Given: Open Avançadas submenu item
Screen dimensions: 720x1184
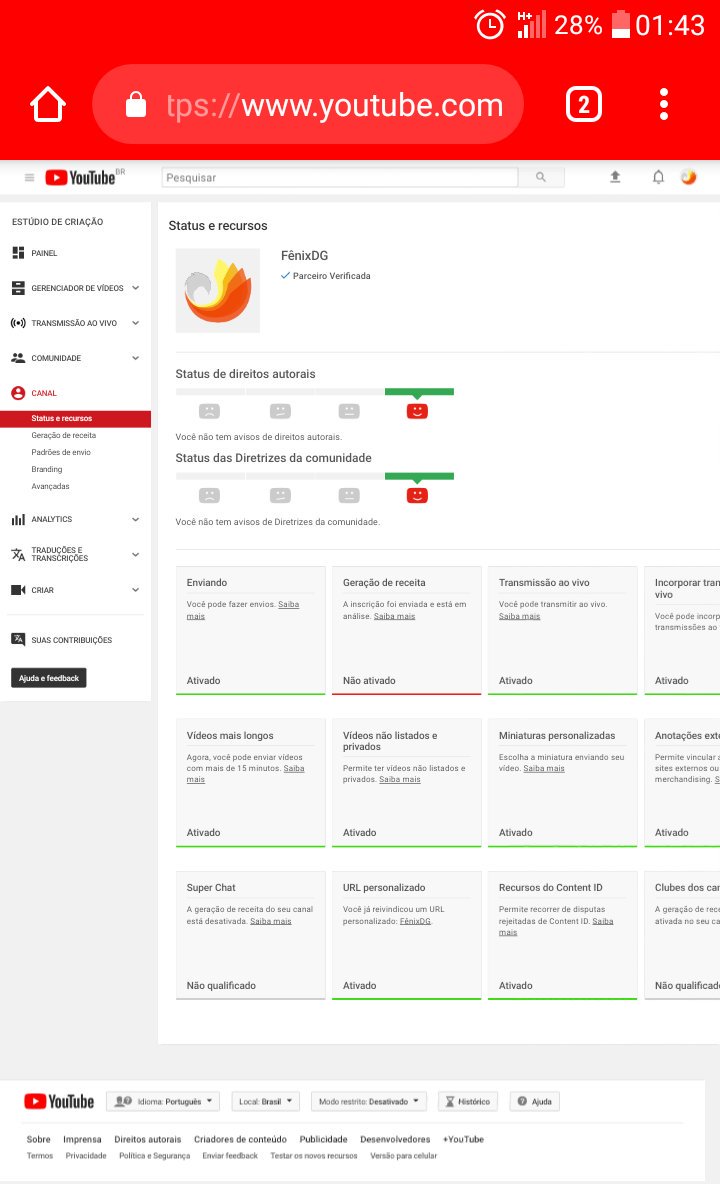Looking at the screenshot, I should (51, 486).
